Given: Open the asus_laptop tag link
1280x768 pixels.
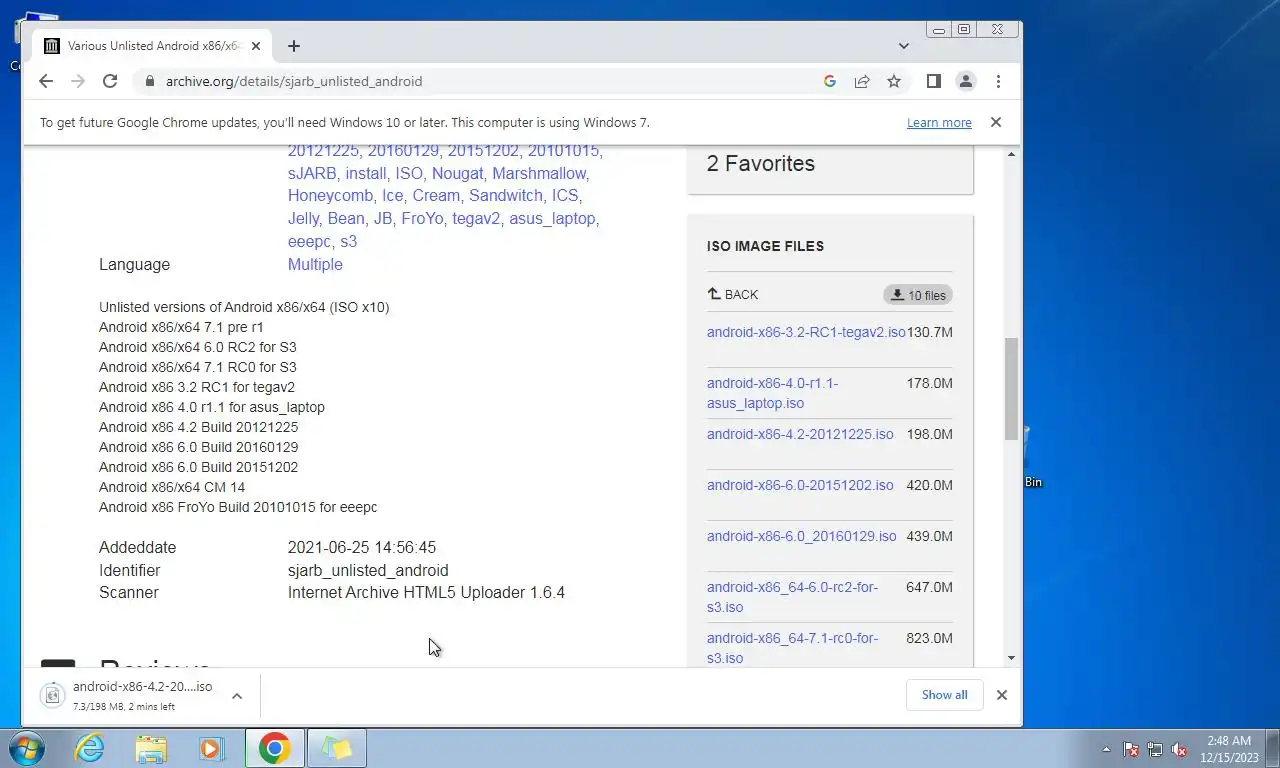Looking at the screenshot, I should pyautogui.click(x=553, y=218).
